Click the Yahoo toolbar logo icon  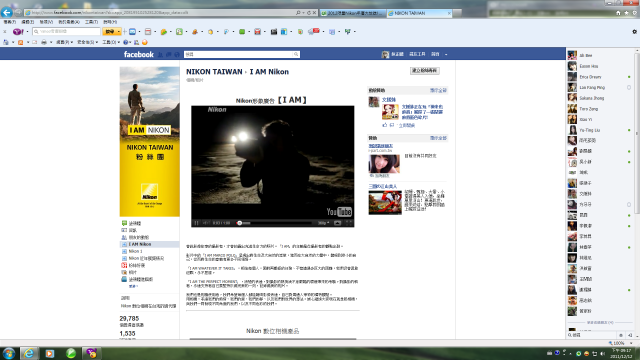click(18, 31)
